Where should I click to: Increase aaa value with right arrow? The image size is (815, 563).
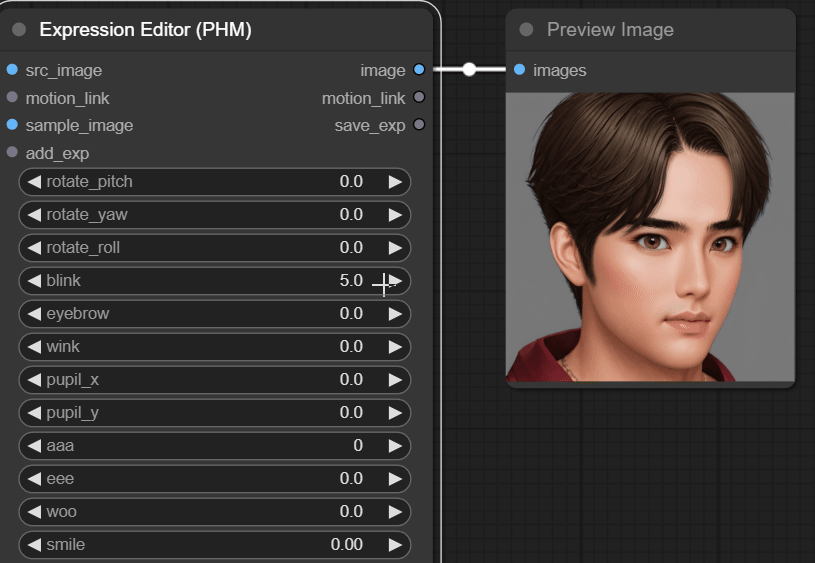click(395, 446)
